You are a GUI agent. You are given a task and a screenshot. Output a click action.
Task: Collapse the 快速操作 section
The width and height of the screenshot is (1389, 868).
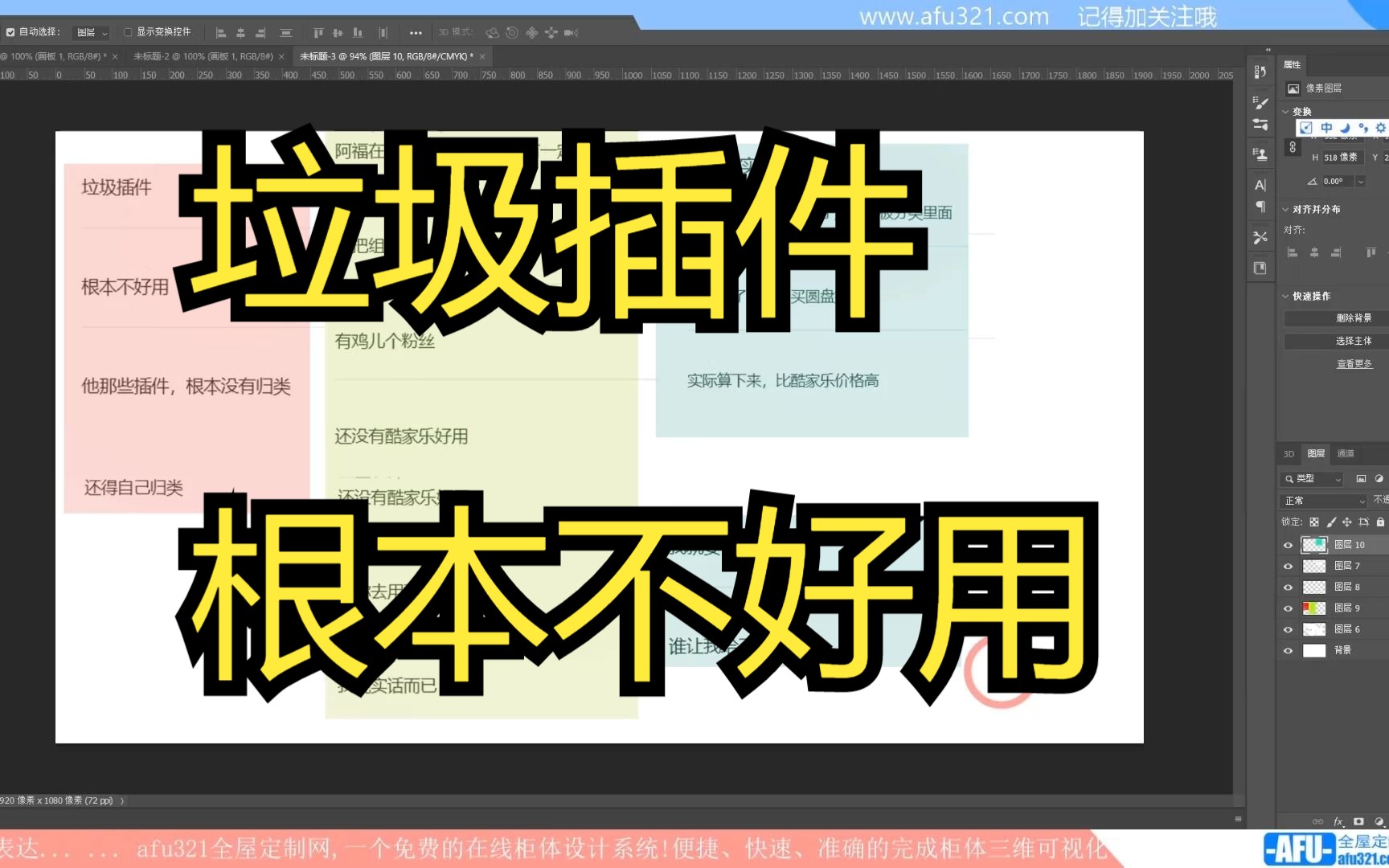click(1285, 297)
